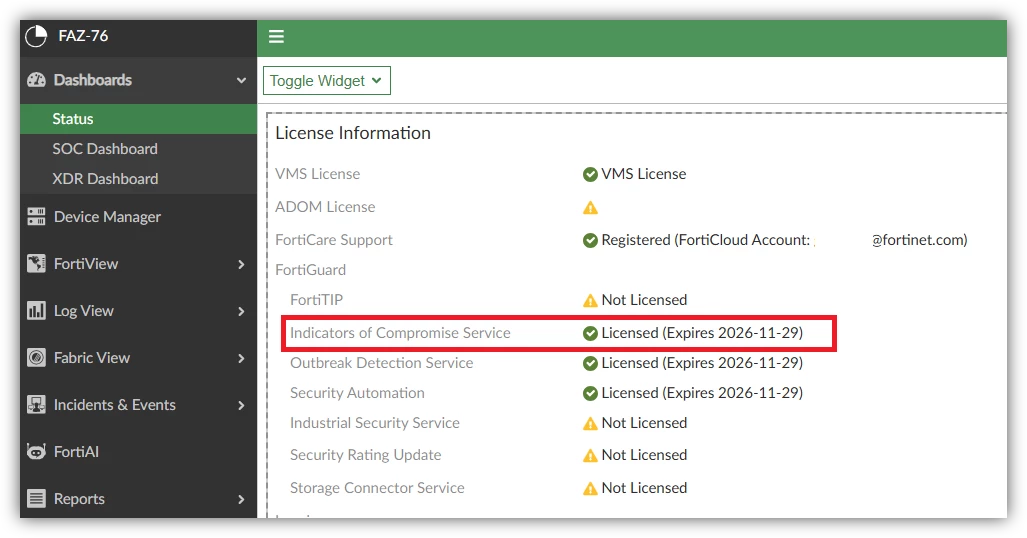Image resolution: width=1027 pixels, height=538 pixels.
Task: Click the FortiCare Support check icon
Action: [x=590, y=240]
